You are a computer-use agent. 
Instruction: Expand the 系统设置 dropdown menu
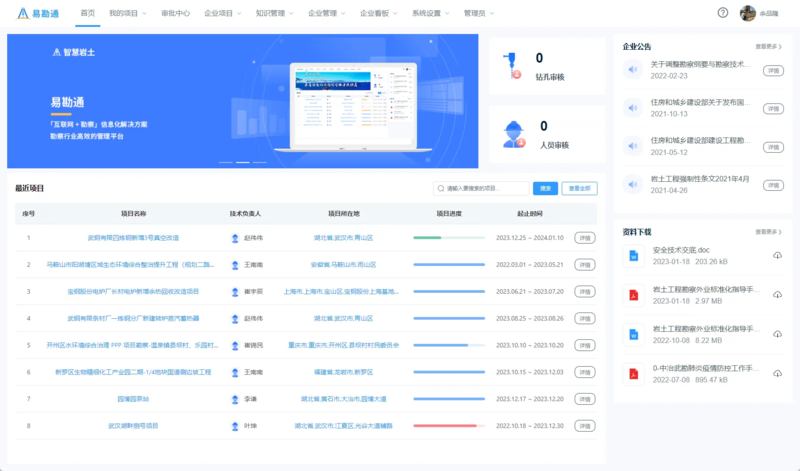pos(431,13)
